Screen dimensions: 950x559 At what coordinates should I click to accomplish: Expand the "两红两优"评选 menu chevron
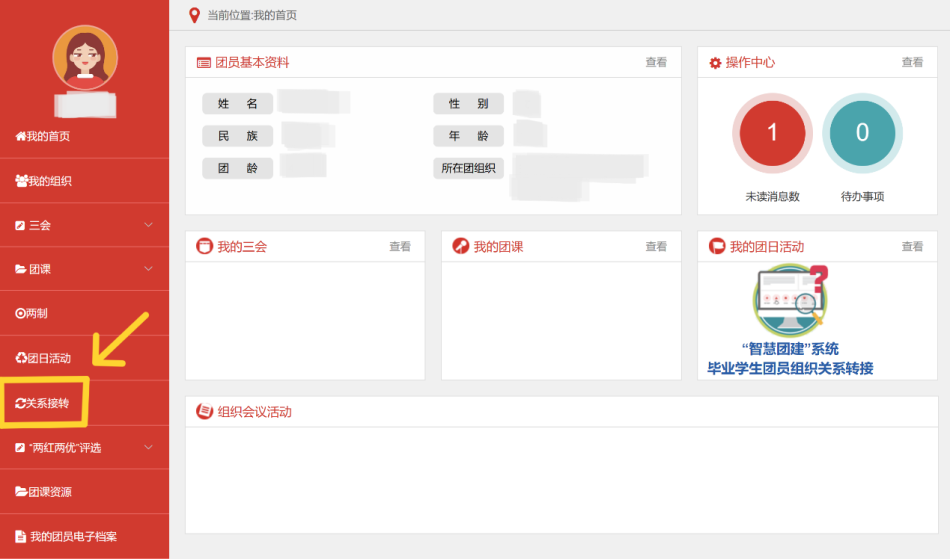coord(148,447)
